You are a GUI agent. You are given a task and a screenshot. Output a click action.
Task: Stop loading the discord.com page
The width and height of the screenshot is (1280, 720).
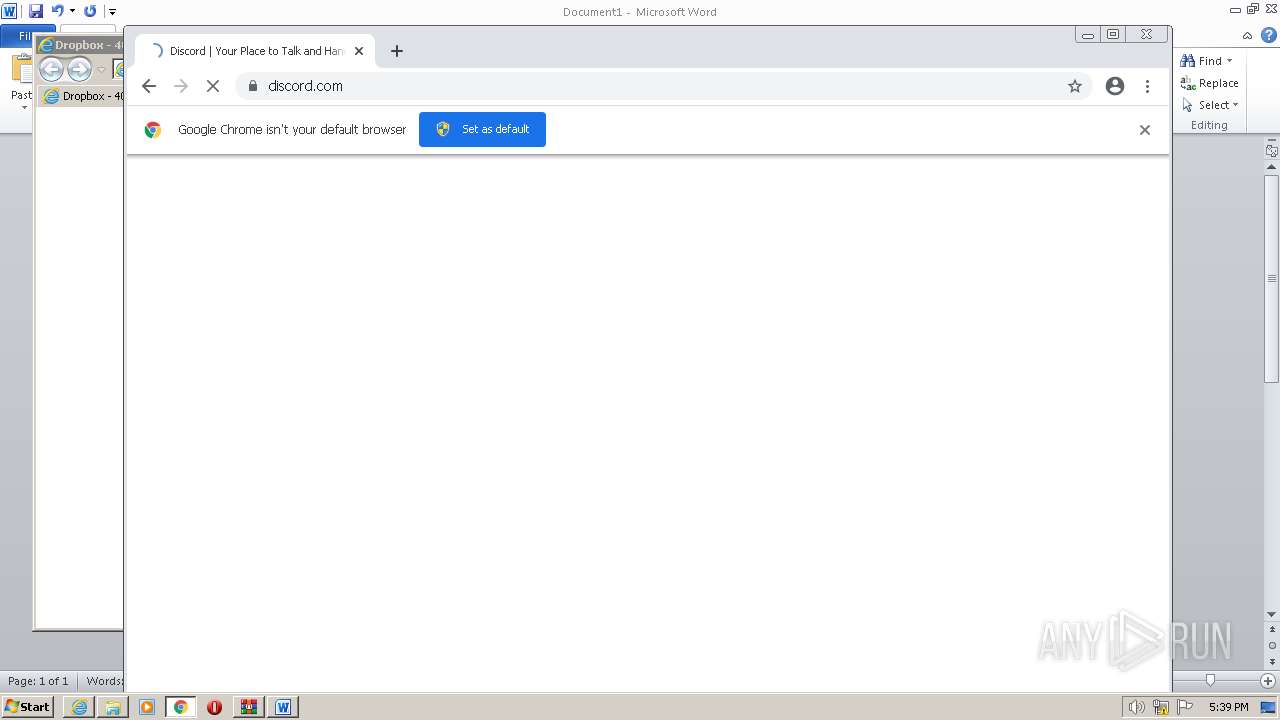tap(213, 86)
